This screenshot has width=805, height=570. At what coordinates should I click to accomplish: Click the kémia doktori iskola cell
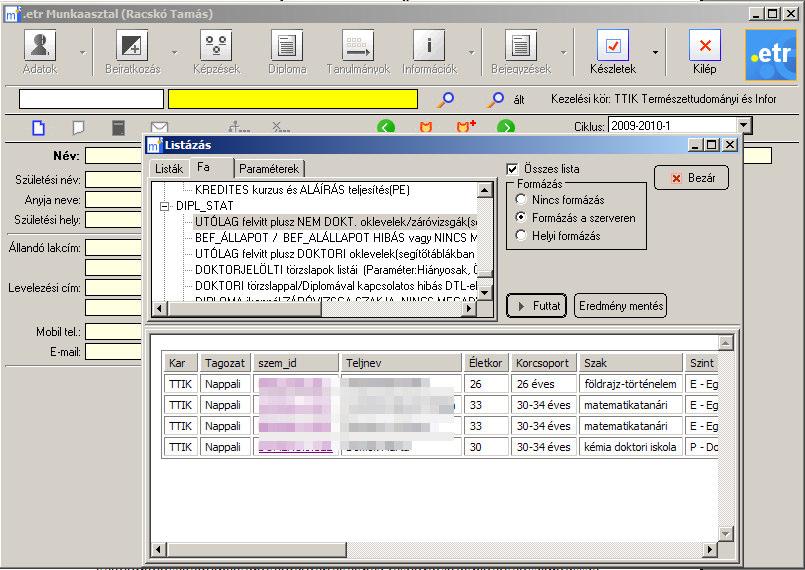(x=631, y=447)
